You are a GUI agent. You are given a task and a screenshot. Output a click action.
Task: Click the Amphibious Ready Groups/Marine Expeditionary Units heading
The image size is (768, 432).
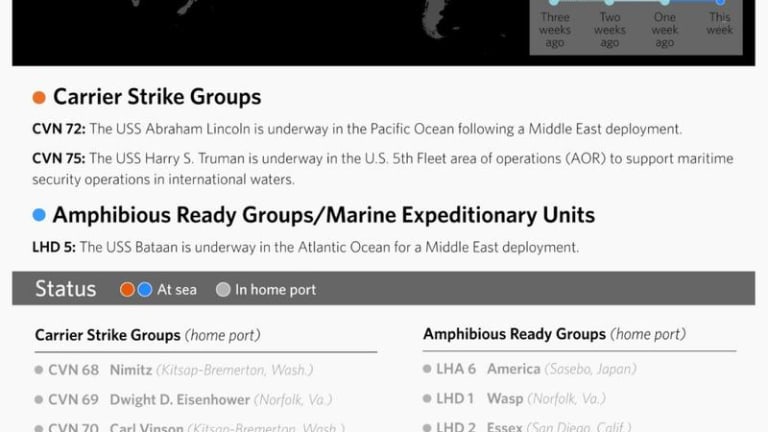point(324,215)
